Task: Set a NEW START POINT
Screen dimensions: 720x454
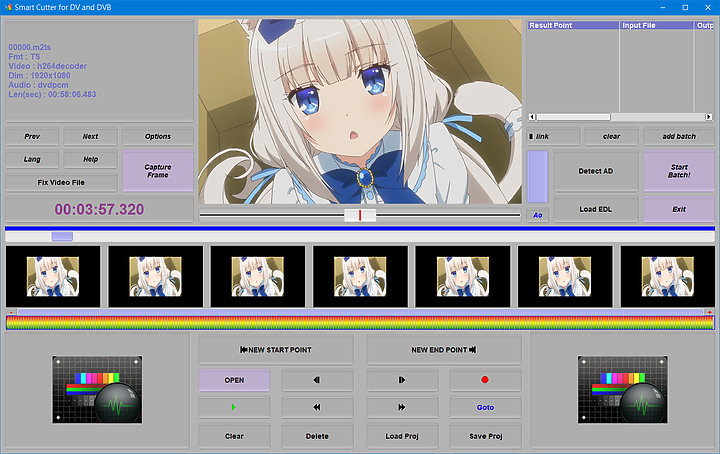Action: coord(276,350)
